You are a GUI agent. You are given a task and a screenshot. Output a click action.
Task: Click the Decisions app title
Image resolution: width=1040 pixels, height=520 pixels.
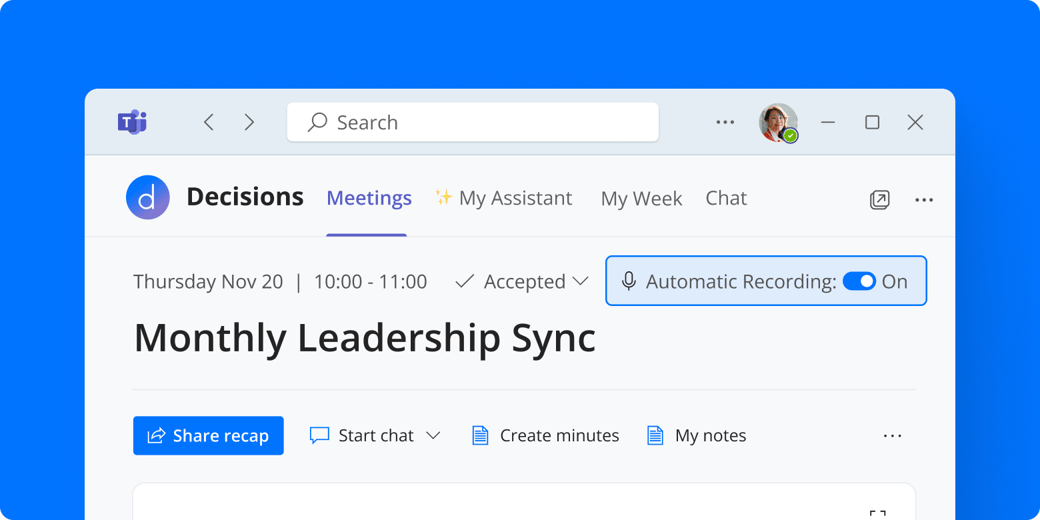click(x=245, y=197)
